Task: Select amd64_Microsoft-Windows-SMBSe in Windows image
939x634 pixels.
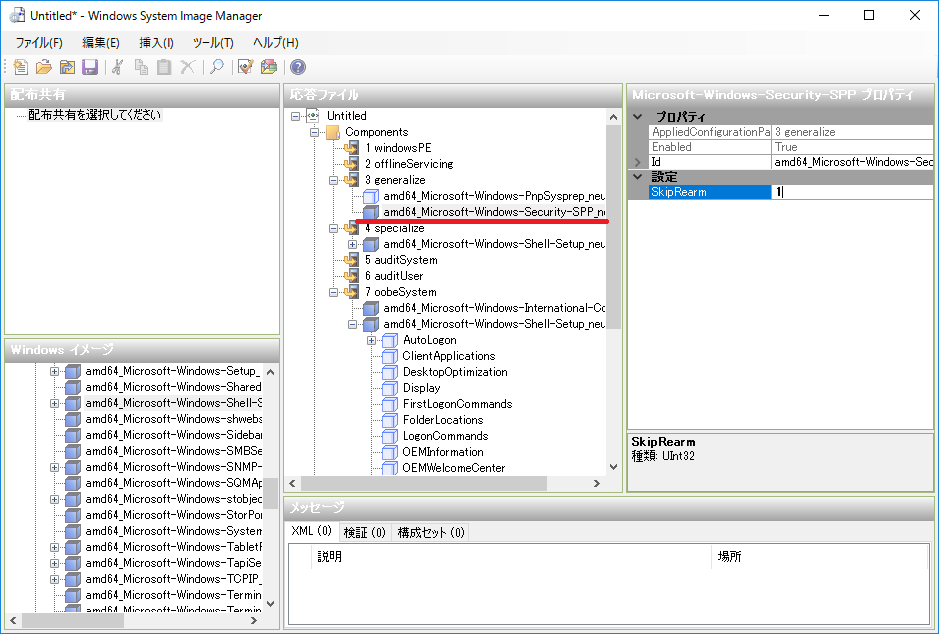Action: click(173, 451)
